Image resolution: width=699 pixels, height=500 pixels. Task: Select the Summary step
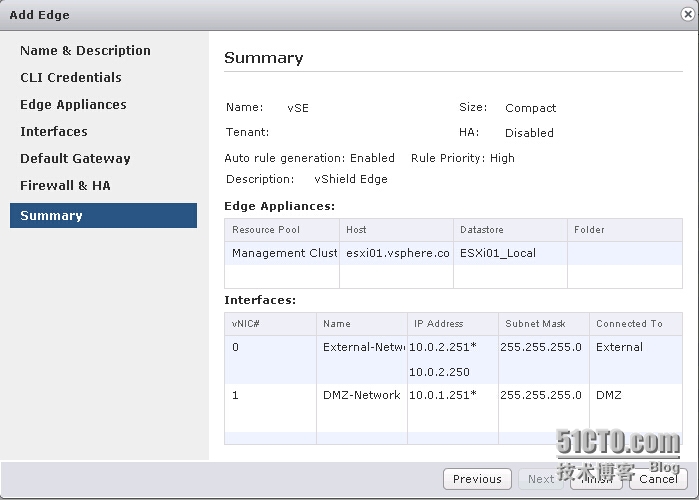(x=103, y=216)
